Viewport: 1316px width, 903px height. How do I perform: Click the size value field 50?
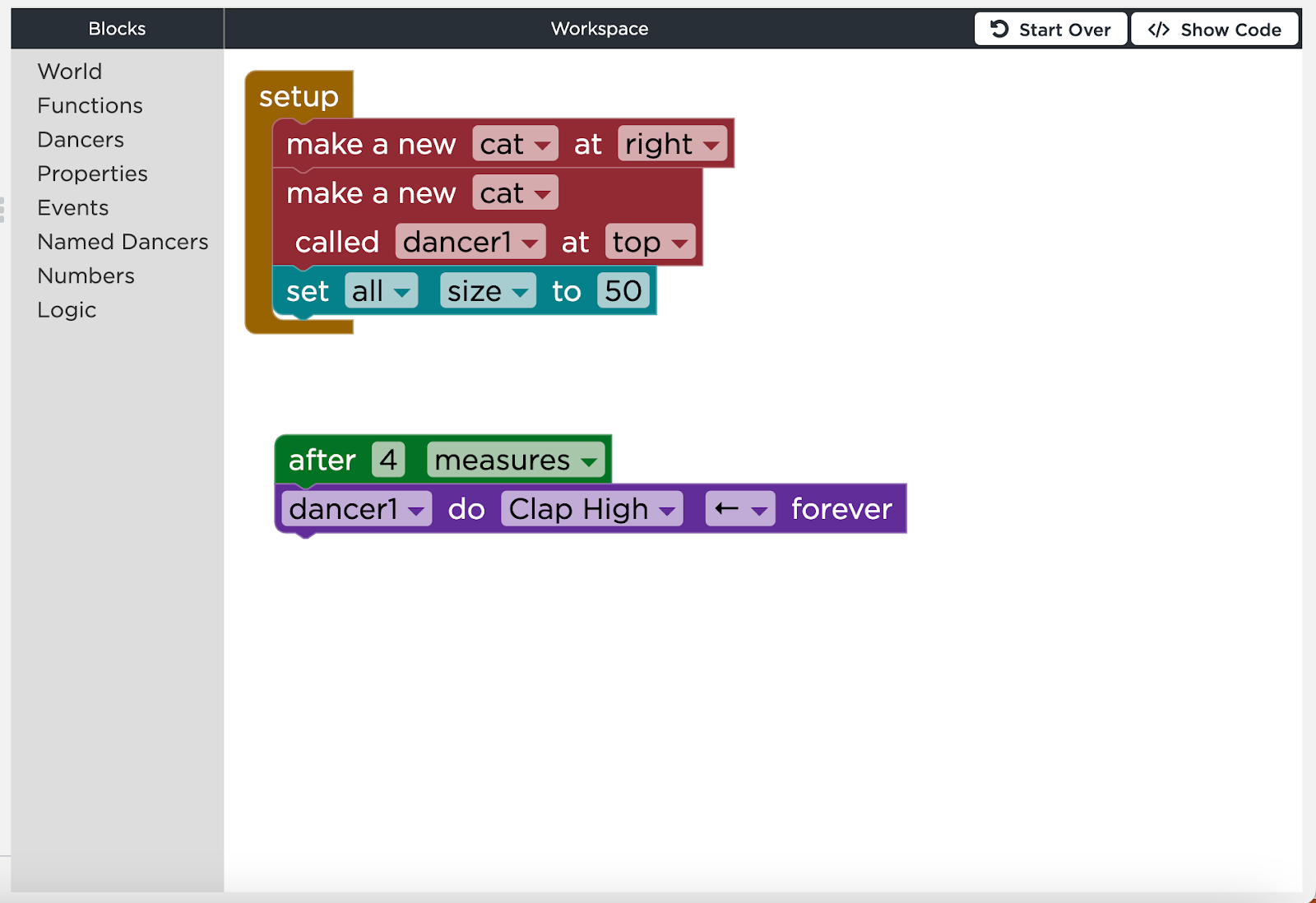tap(623, 291)
